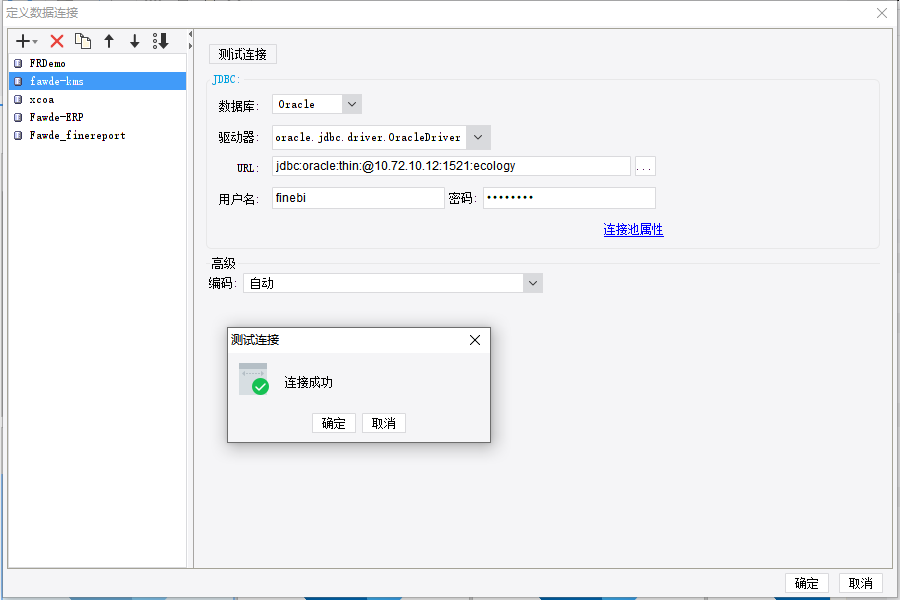Click 取消 at the bottom of main dialog
This screenshot has height=600, width=900.
(x=860, y=583)
